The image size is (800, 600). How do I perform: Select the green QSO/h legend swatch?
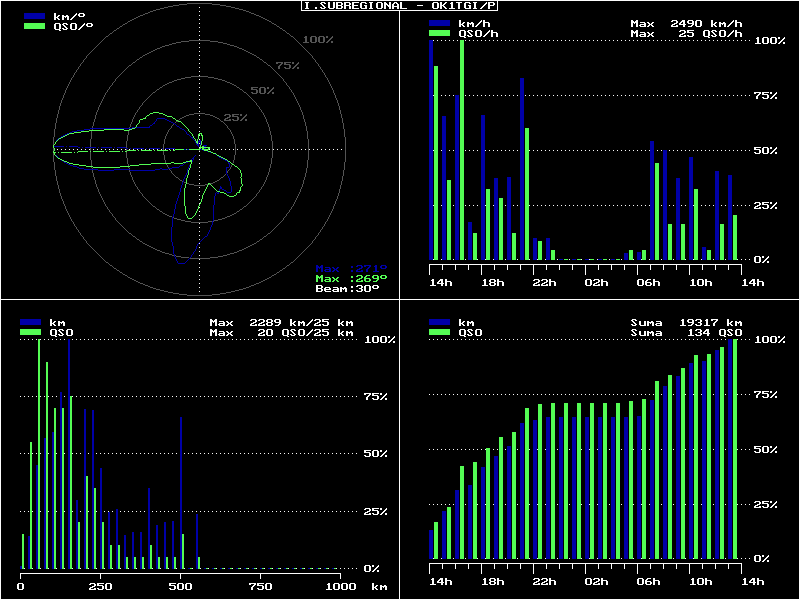(x=438, y=33)
